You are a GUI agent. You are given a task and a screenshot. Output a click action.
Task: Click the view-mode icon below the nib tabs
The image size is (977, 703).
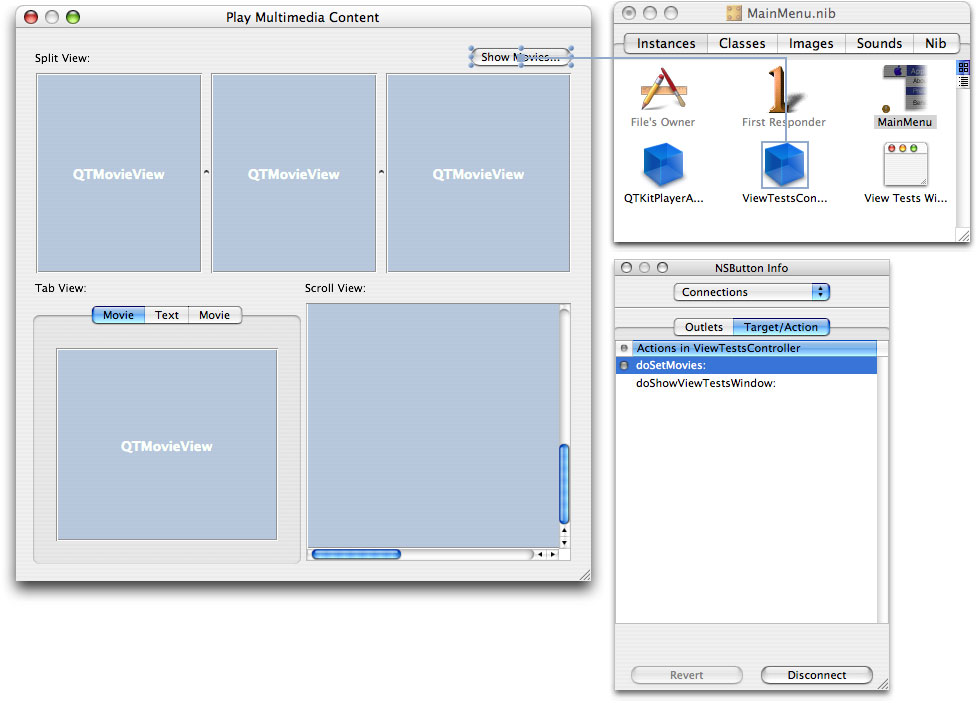(x=963, y=67)
